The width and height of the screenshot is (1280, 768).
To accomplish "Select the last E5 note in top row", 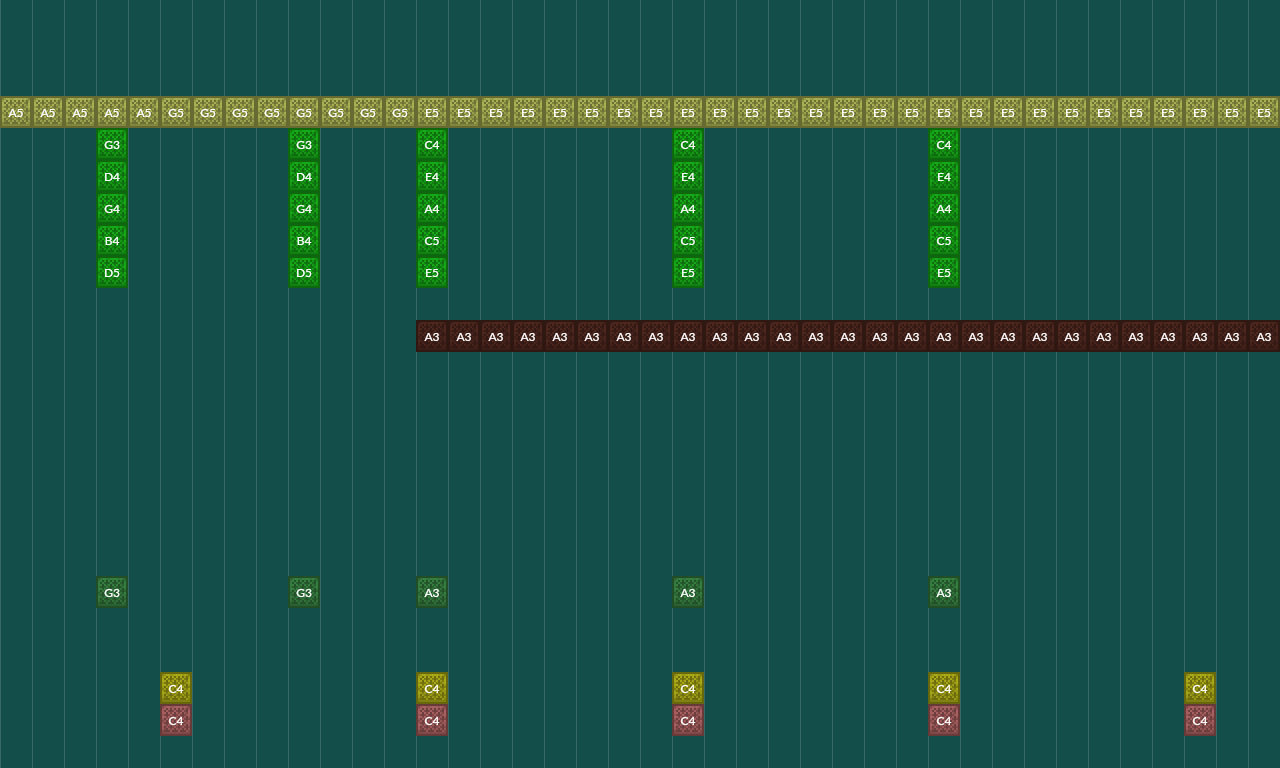I will [x=1264, y=113].
